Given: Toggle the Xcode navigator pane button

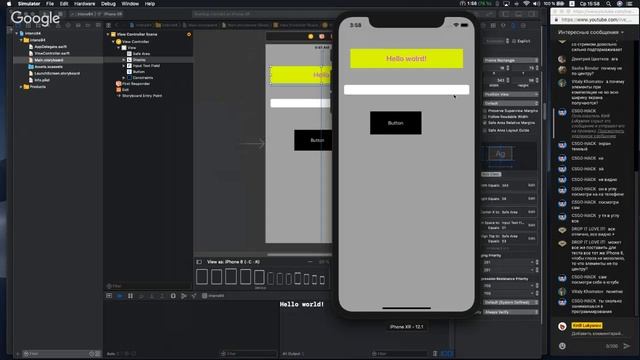Looking at the screenshot, I should coord(506,14).
